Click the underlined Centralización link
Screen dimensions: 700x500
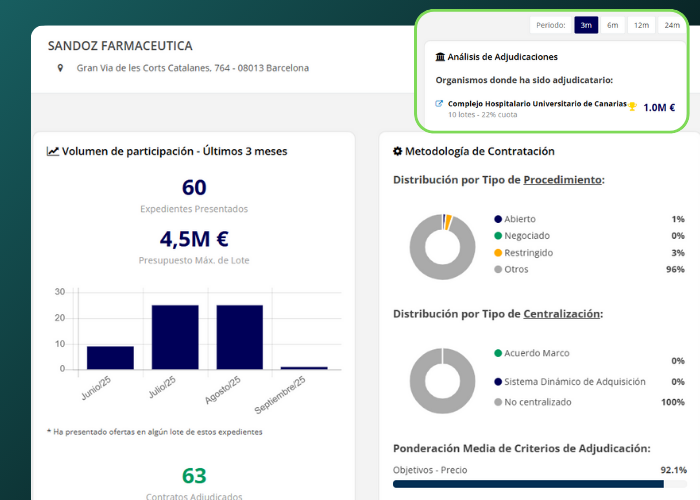tap(561, 314)
